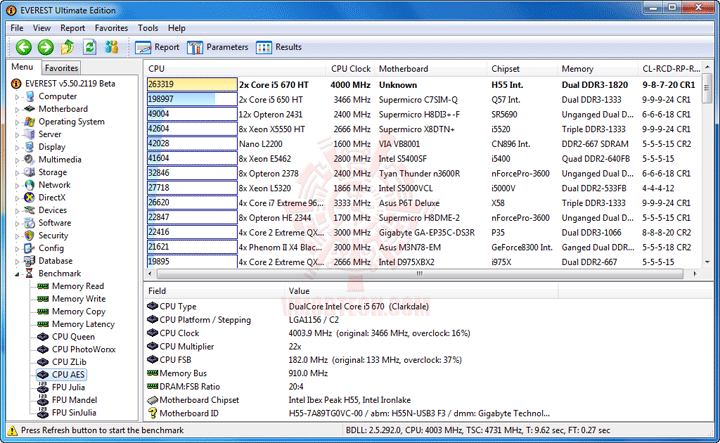Open benchmark Parameters

[218, 47]
